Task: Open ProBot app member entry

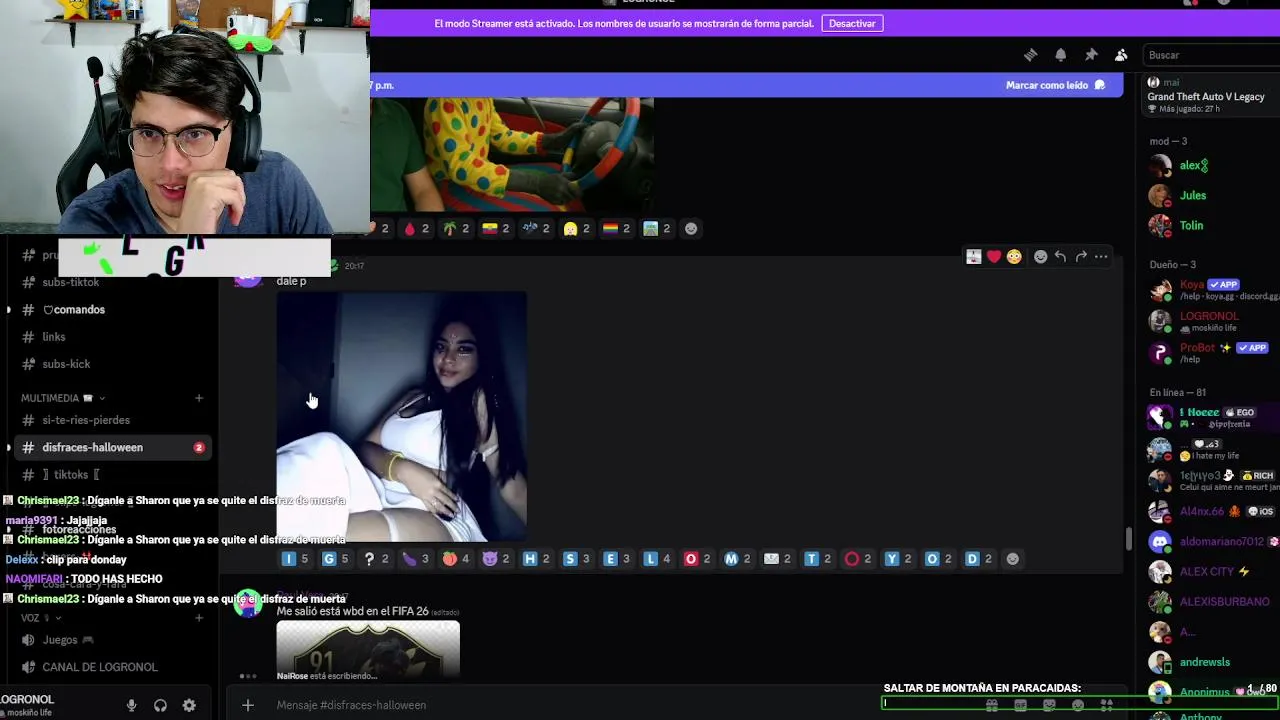Action: pos(1210,352)
